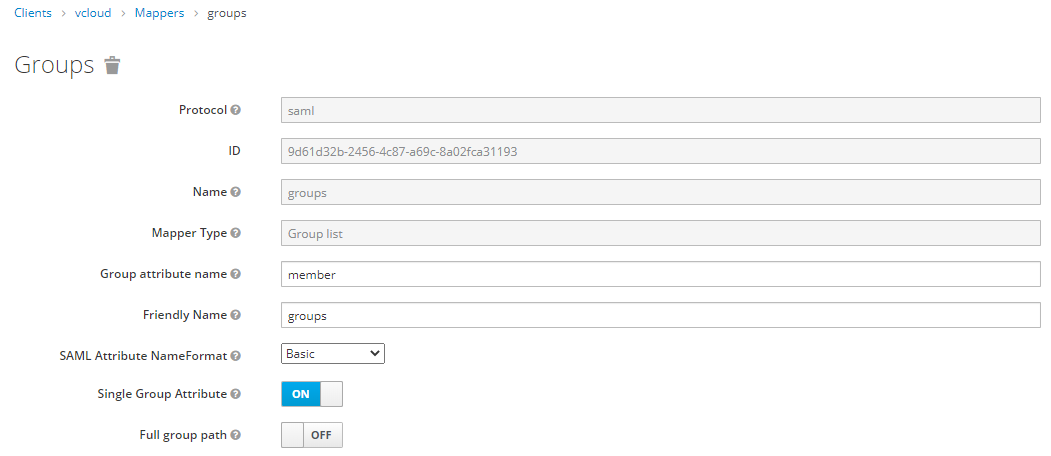This screenshot has width=1051, height=456.
Task: Click help icon for SAML Attribute NameFormat
Action: click(236, 355)
